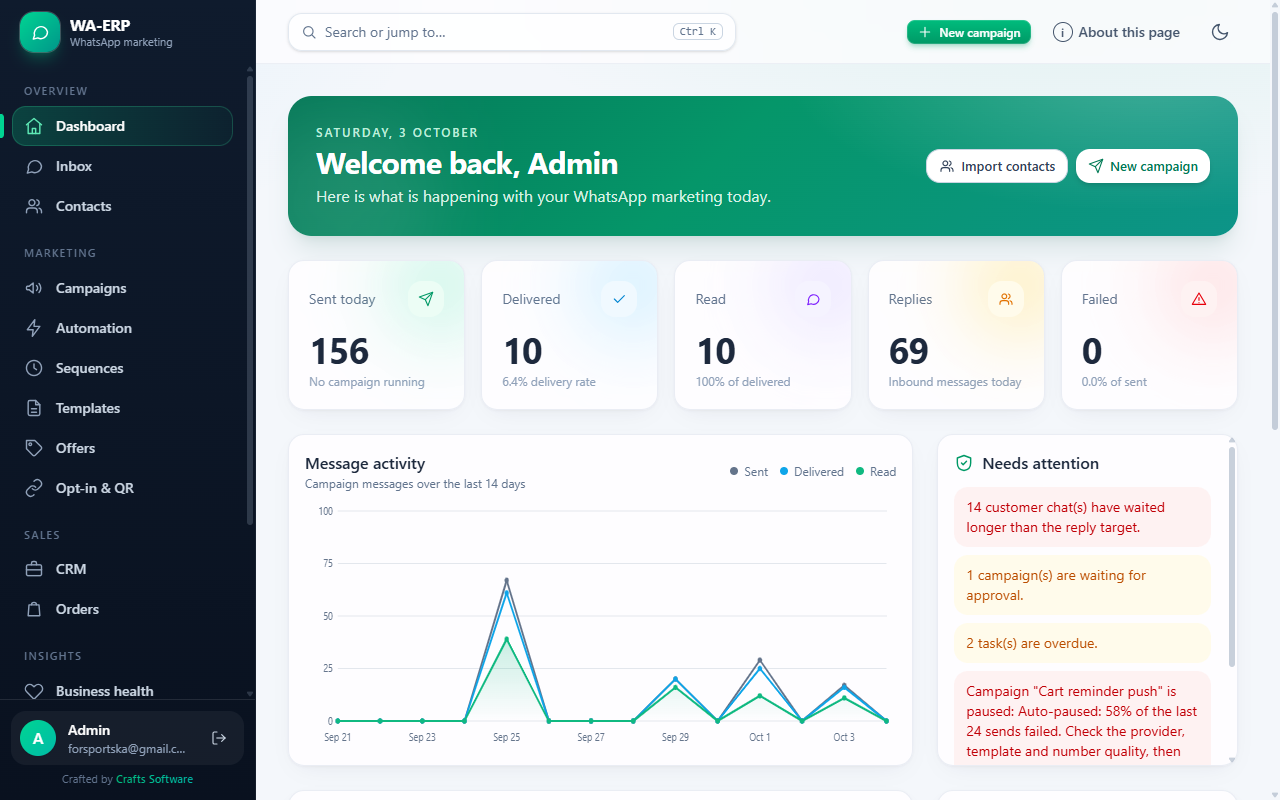Open the 14 customer chats waiting alert
The width and height of the screenshot is (1280, 800).
point(1082,517)
